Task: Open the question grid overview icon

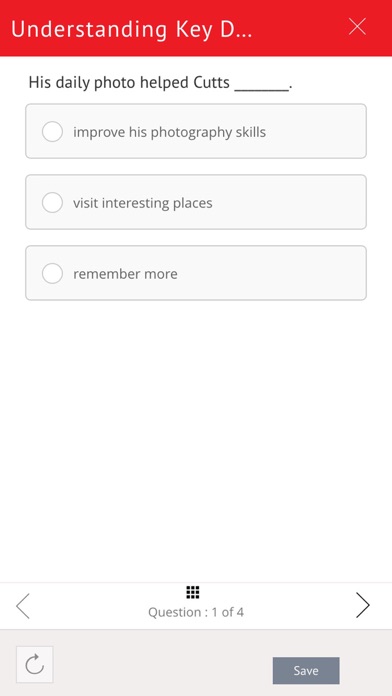Action: coord(193,592)
